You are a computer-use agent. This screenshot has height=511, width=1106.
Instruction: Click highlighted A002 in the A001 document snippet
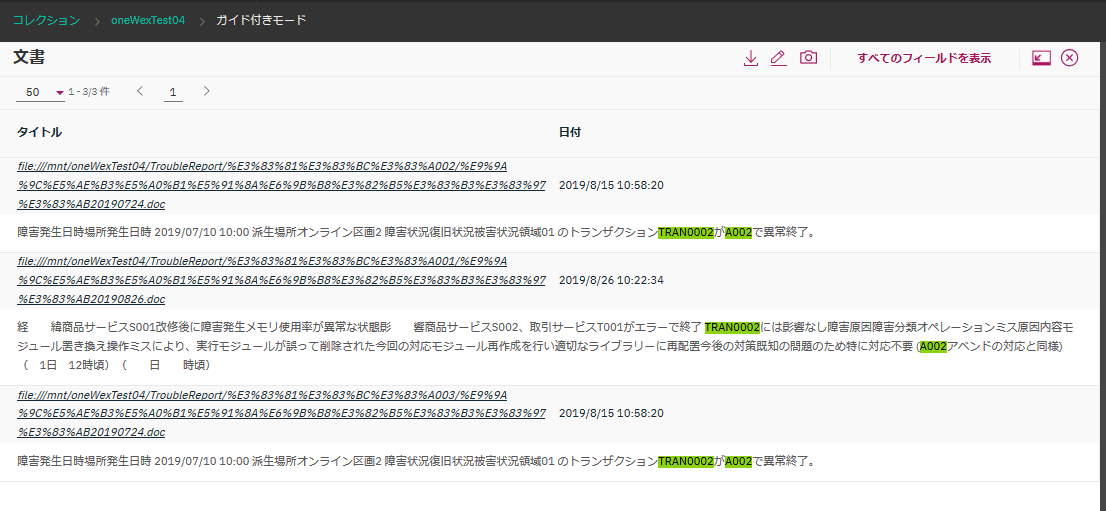[x=933, y=347]
